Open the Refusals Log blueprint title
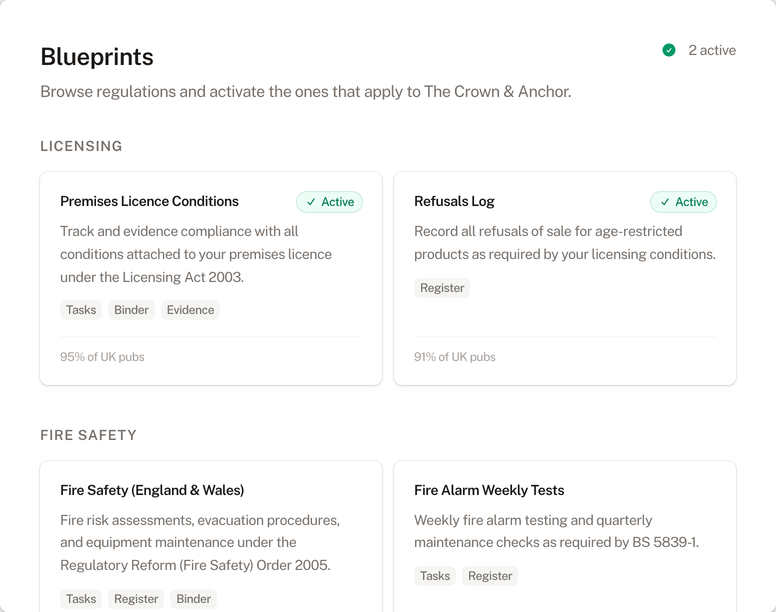Screen dimensions: 776x612 coord(454,201)
